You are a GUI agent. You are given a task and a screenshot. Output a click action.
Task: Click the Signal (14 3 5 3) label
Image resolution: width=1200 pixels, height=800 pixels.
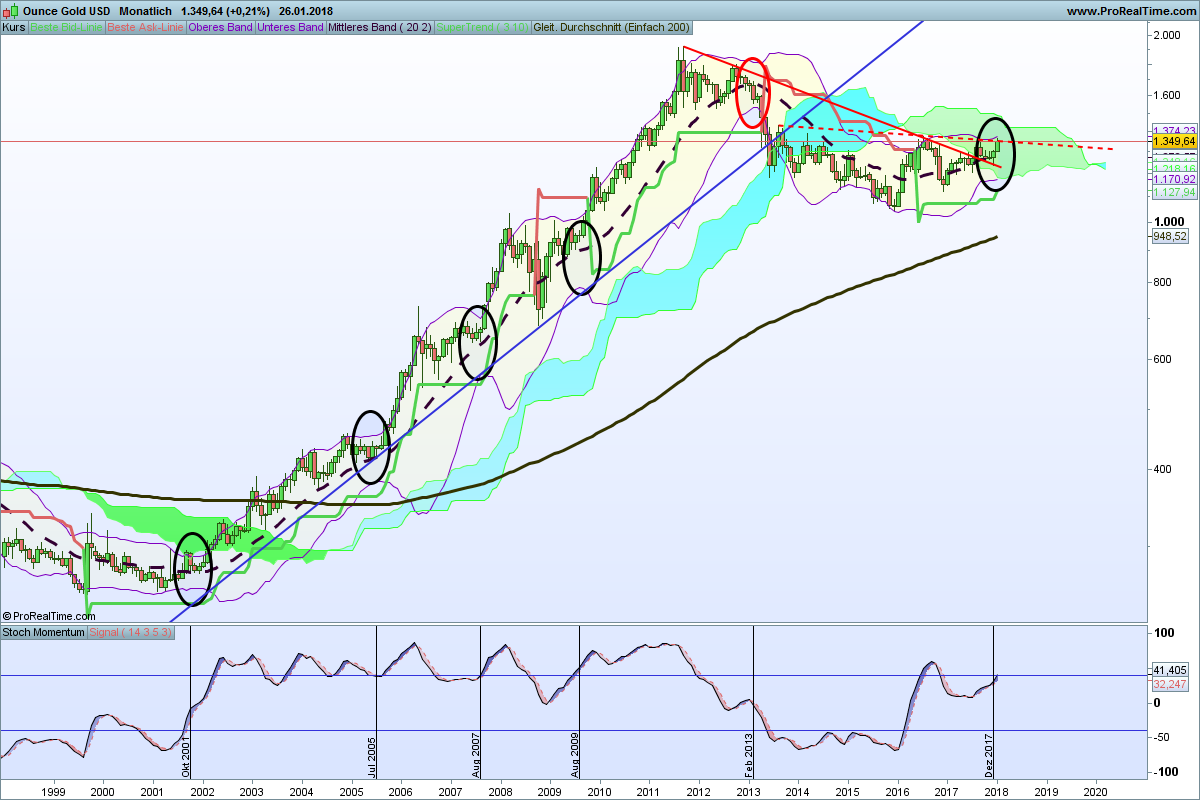point(132,632)
